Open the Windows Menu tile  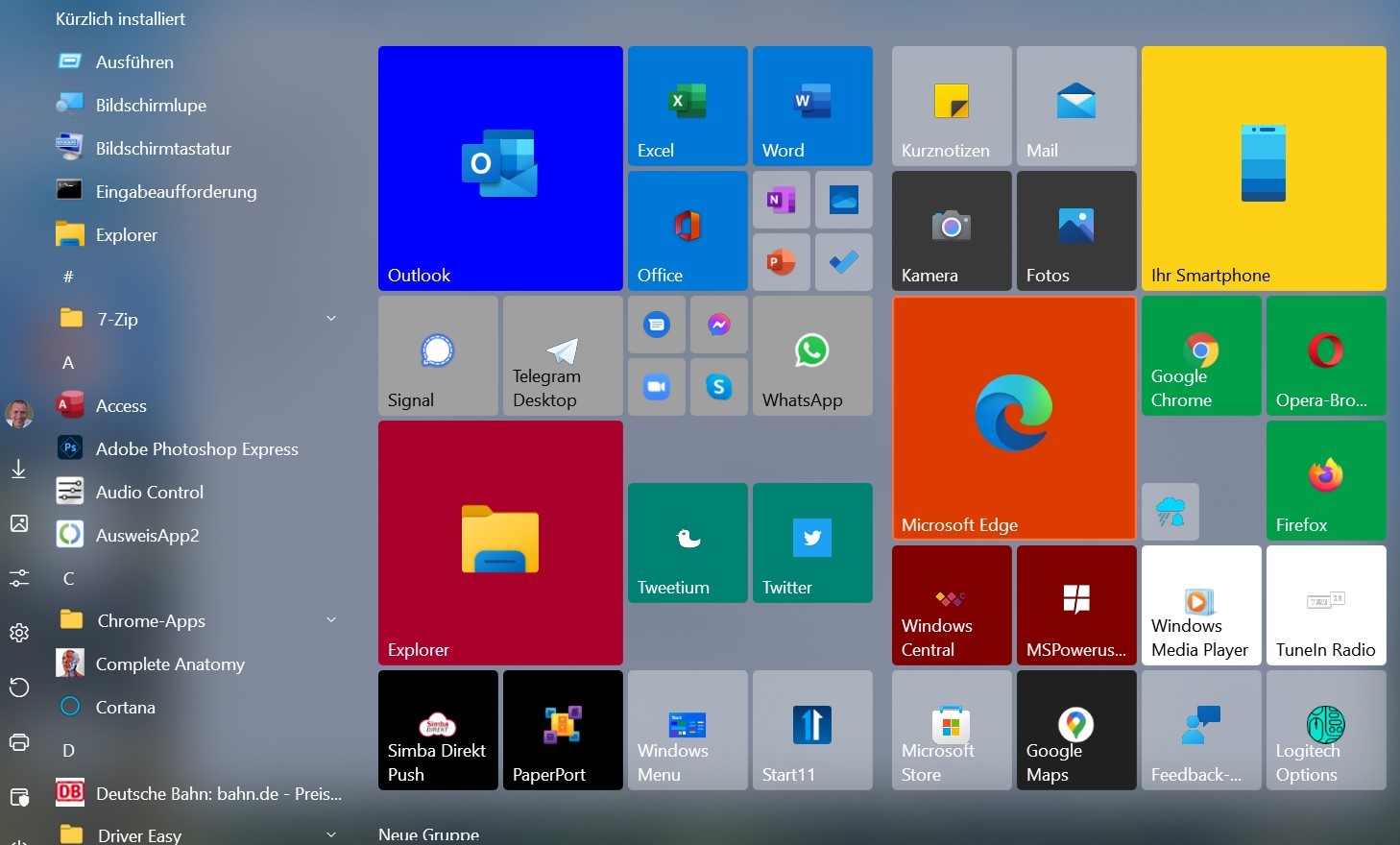pos(688,730)
